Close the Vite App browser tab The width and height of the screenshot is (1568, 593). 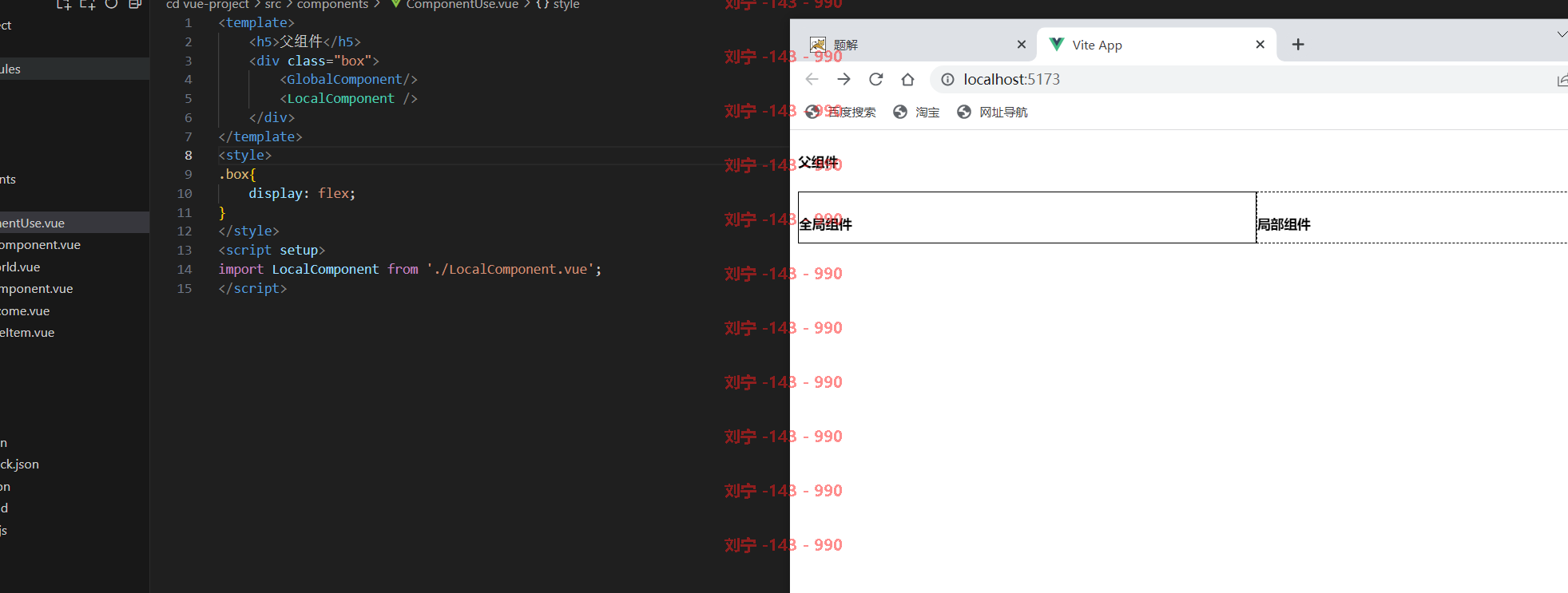pos(1260,45)
